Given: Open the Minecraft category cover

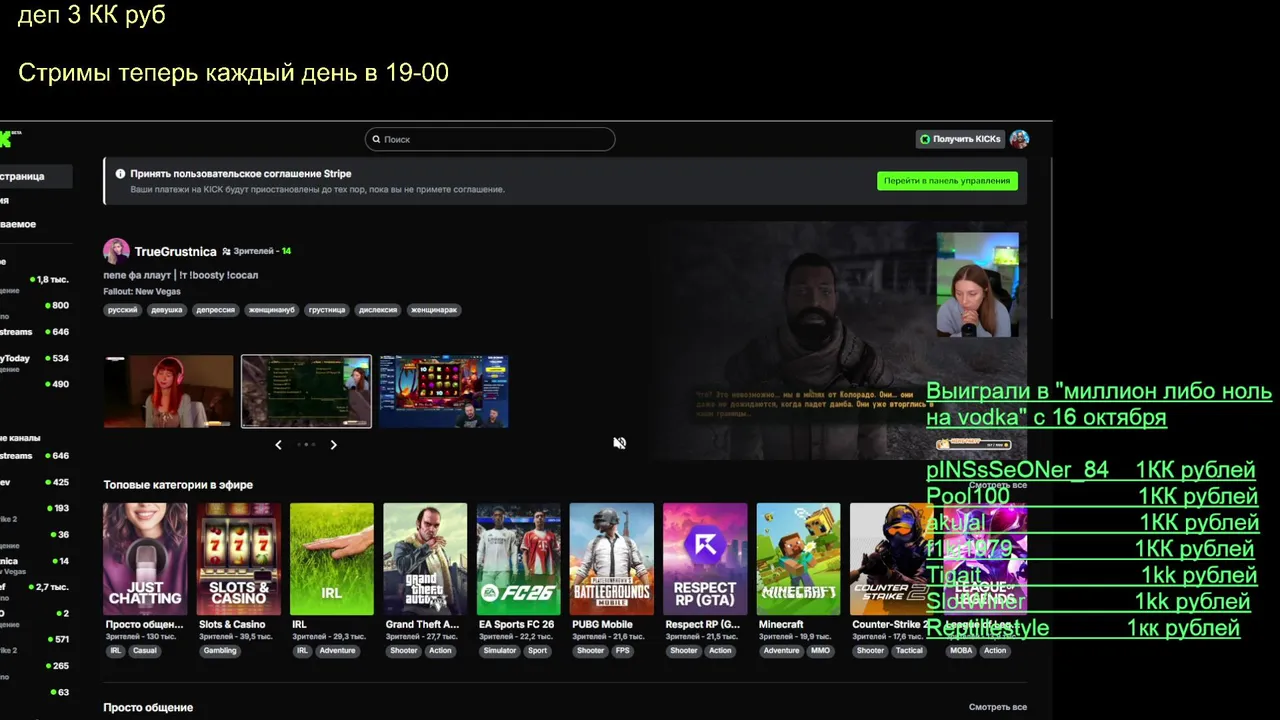Looking at the screenshot, I should (798, 559).
